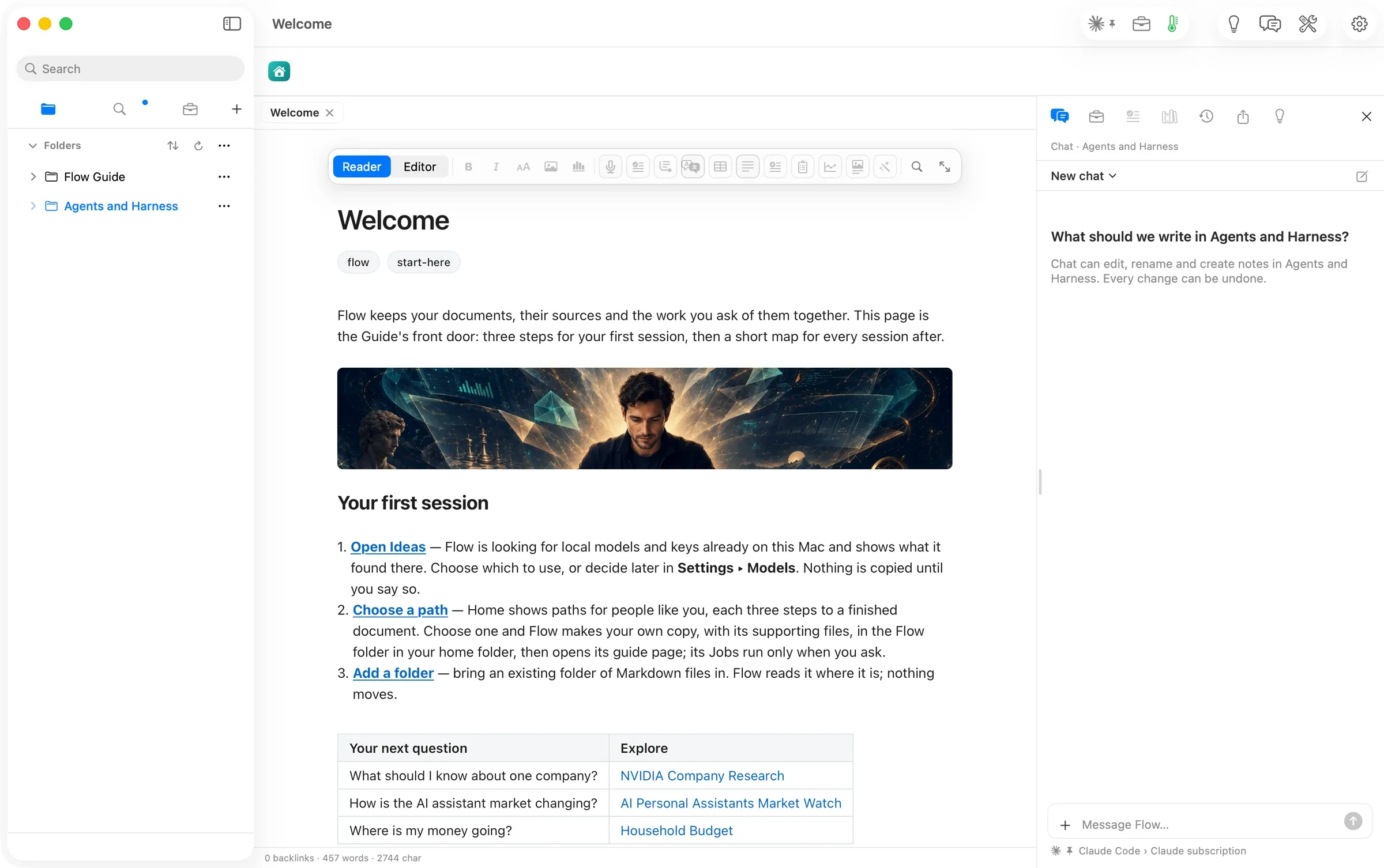This screenshot has height=868, width=1384.
Task: Click the microphone dictation icon
Action: [x=610, y=167]
